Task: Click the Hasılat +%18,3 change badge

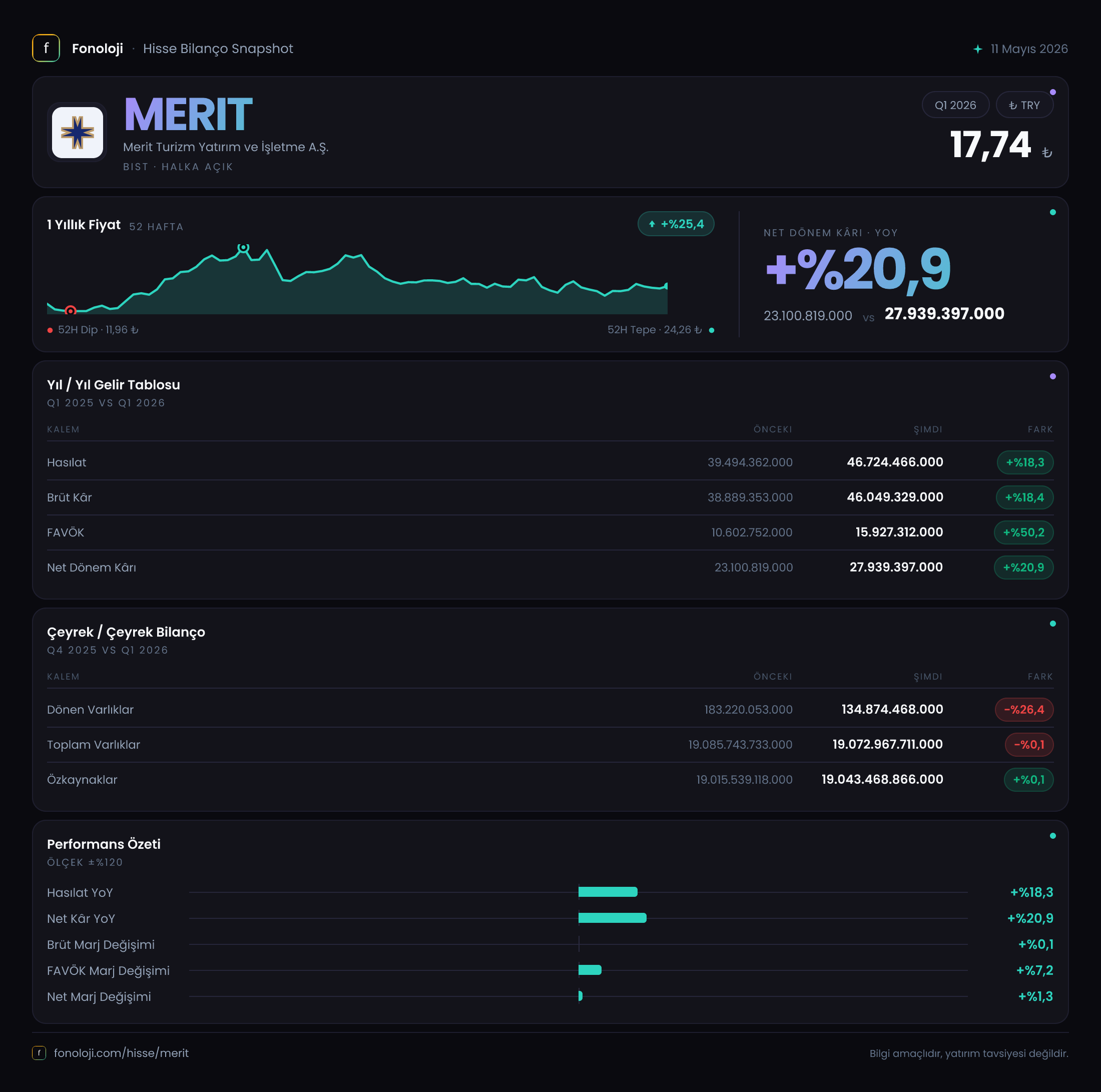Action: click(x=1024, y=462)
